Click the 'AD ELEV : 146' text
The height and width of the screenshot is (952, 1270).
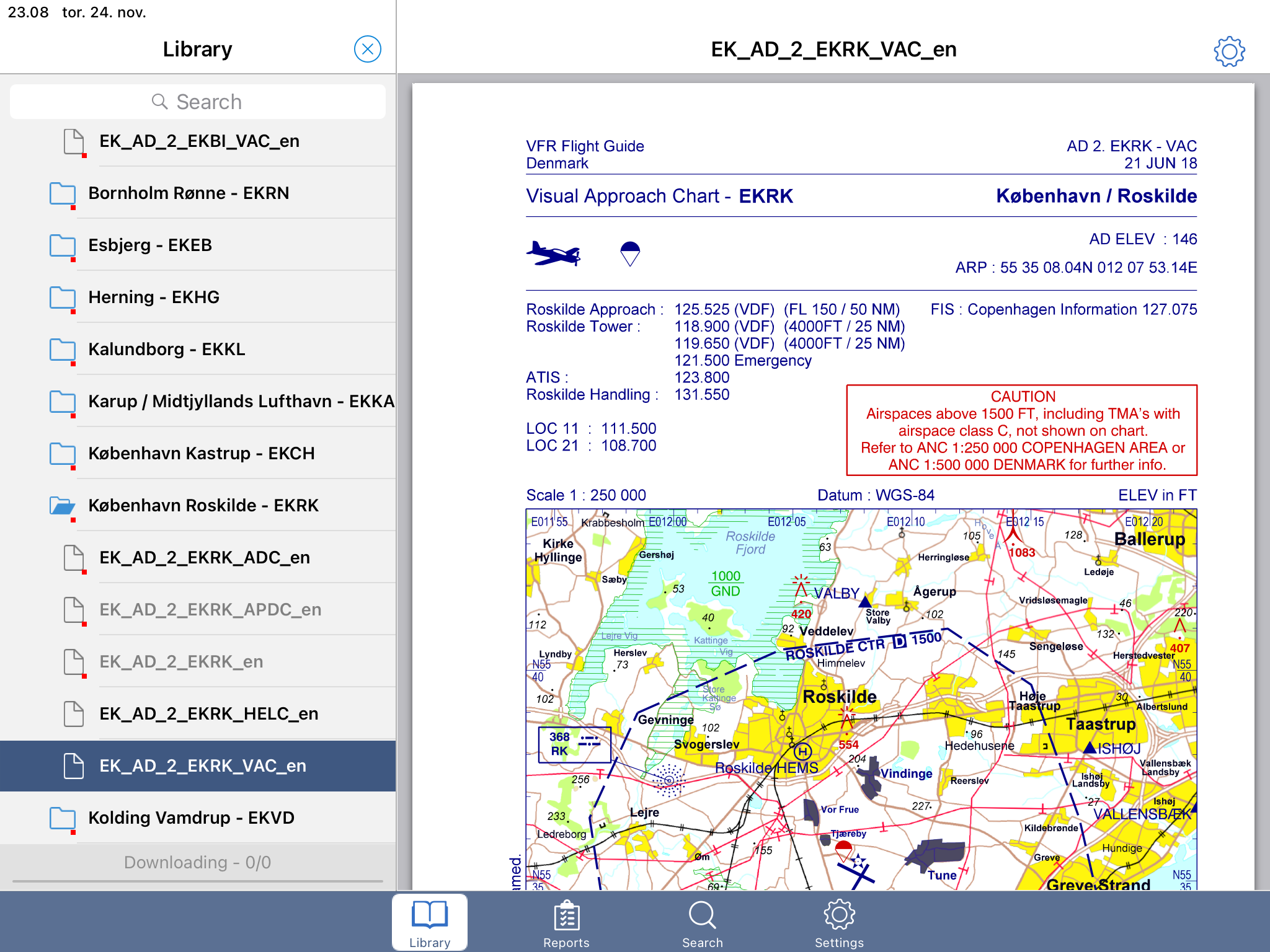pyautogui.click(x=1143, y=239)
